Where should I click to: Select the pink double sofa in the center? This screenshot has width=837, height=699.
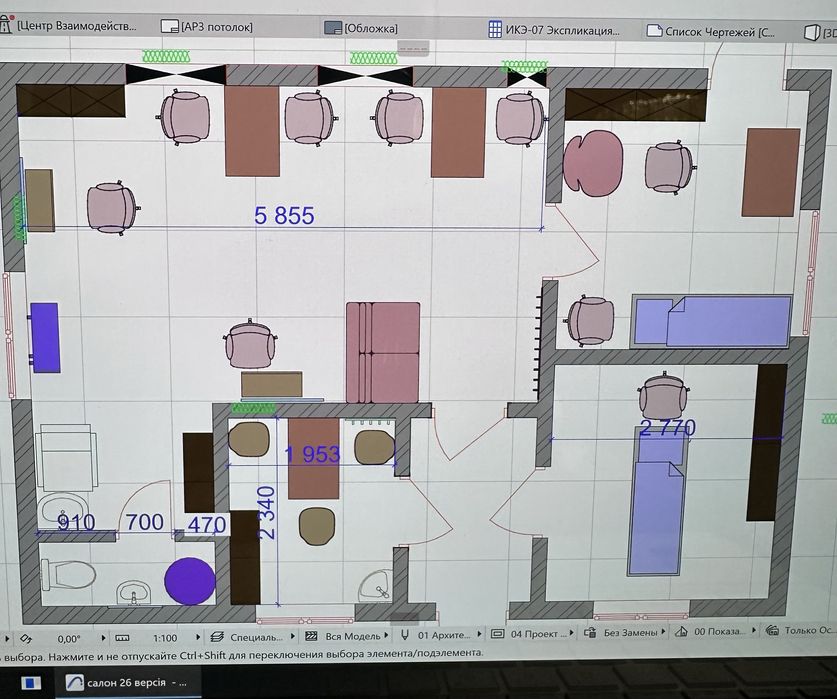(x=383, y=352)
